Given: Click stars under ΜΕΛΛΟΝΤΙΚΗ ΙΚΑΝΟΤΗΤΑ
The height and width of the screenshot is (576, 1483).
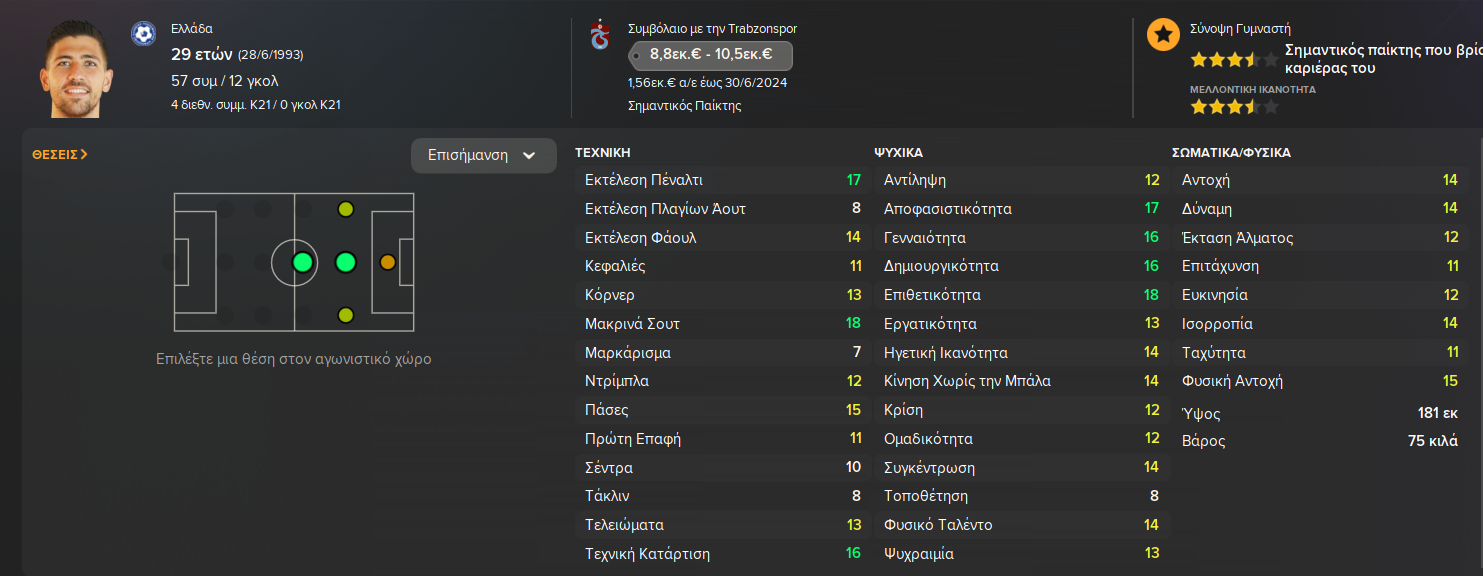Looking at the screenshot, I should tap(1233, 107).
